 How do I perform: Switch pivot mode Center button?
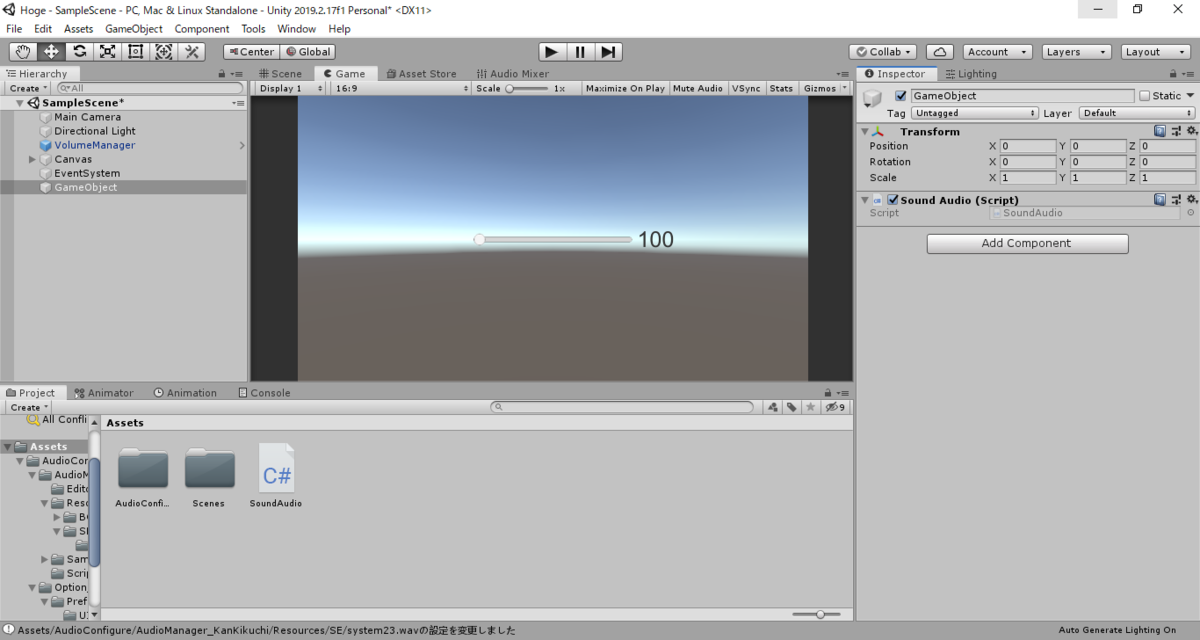click(x=250, y=52)
